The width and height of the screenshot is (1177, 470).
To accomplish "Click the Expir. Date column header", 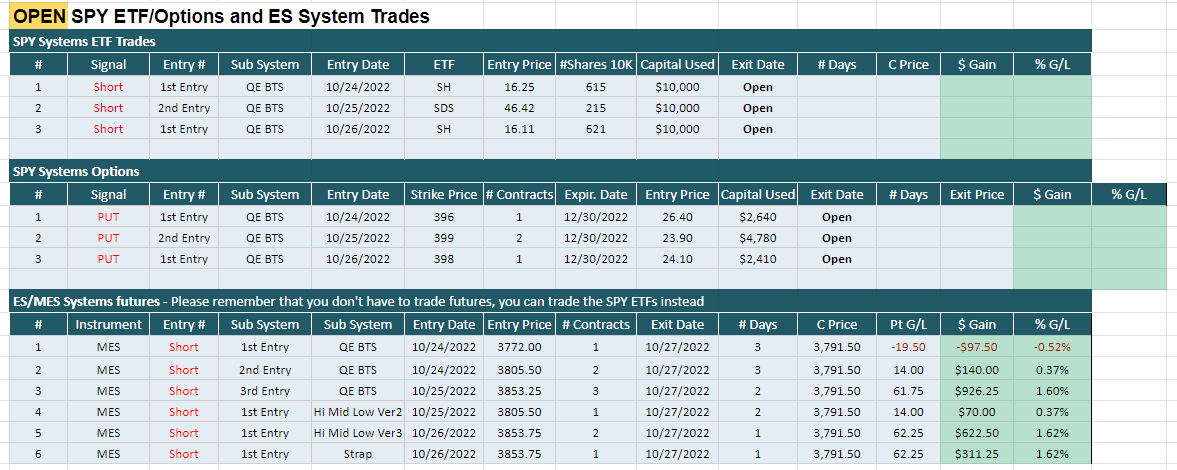I will click(596, 195).
